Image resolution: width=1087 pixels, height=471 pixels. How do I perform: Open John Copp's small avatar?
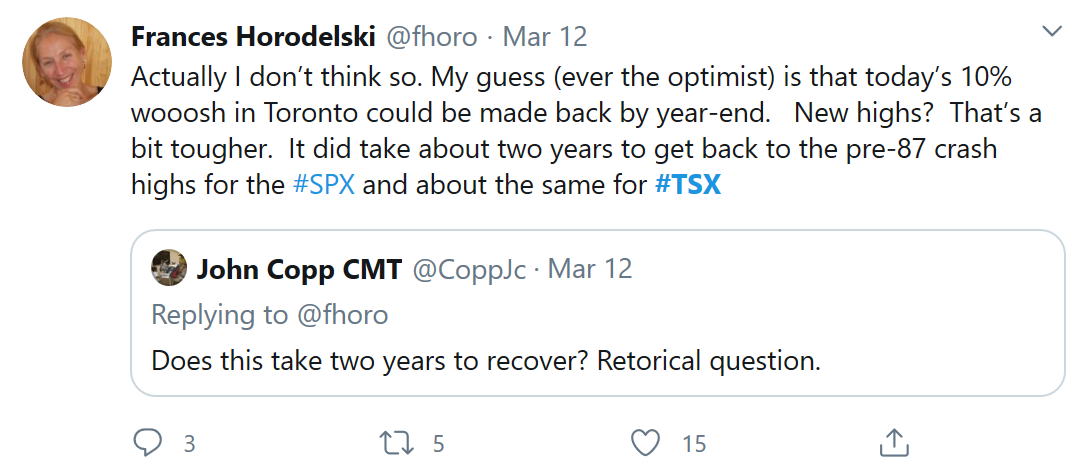(168, 268)
